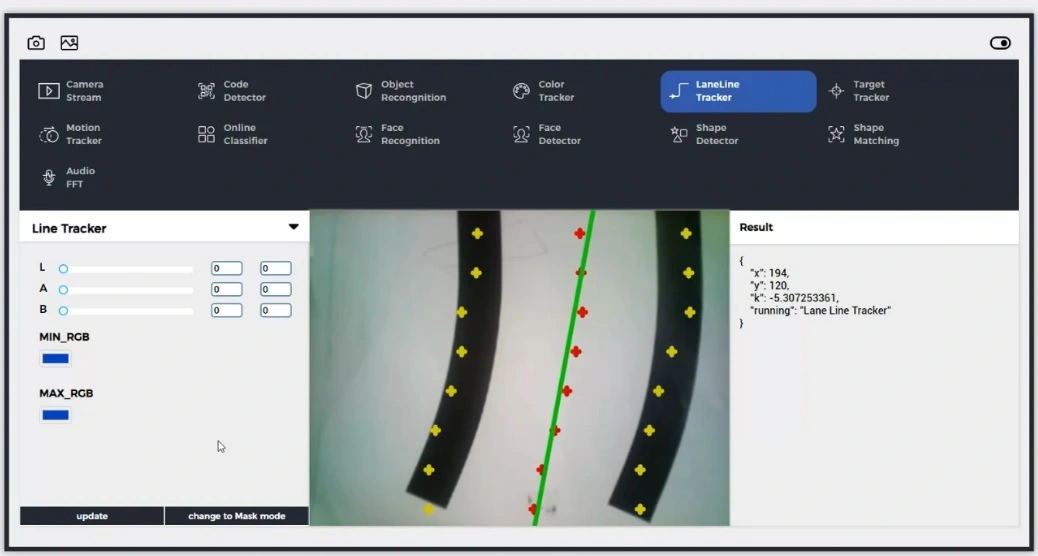Click the update button
1038x556 pixels.
92,516
